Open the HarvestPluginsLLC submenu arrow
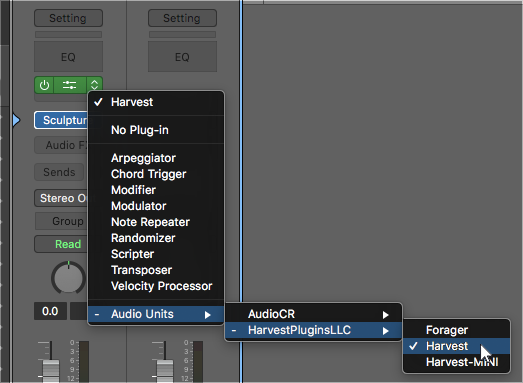523x383 pixels. click(386, 331)
